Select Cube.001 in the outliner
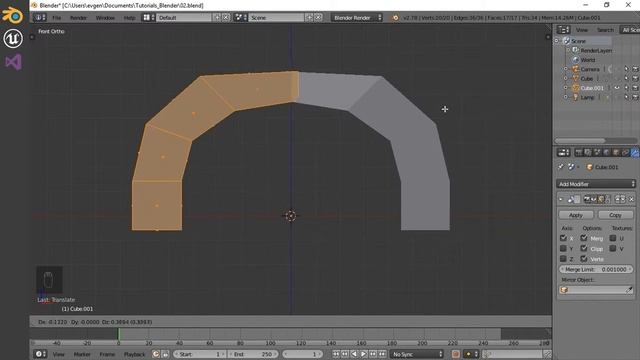The height and width of the screenshot is (360, 640). 591,88
